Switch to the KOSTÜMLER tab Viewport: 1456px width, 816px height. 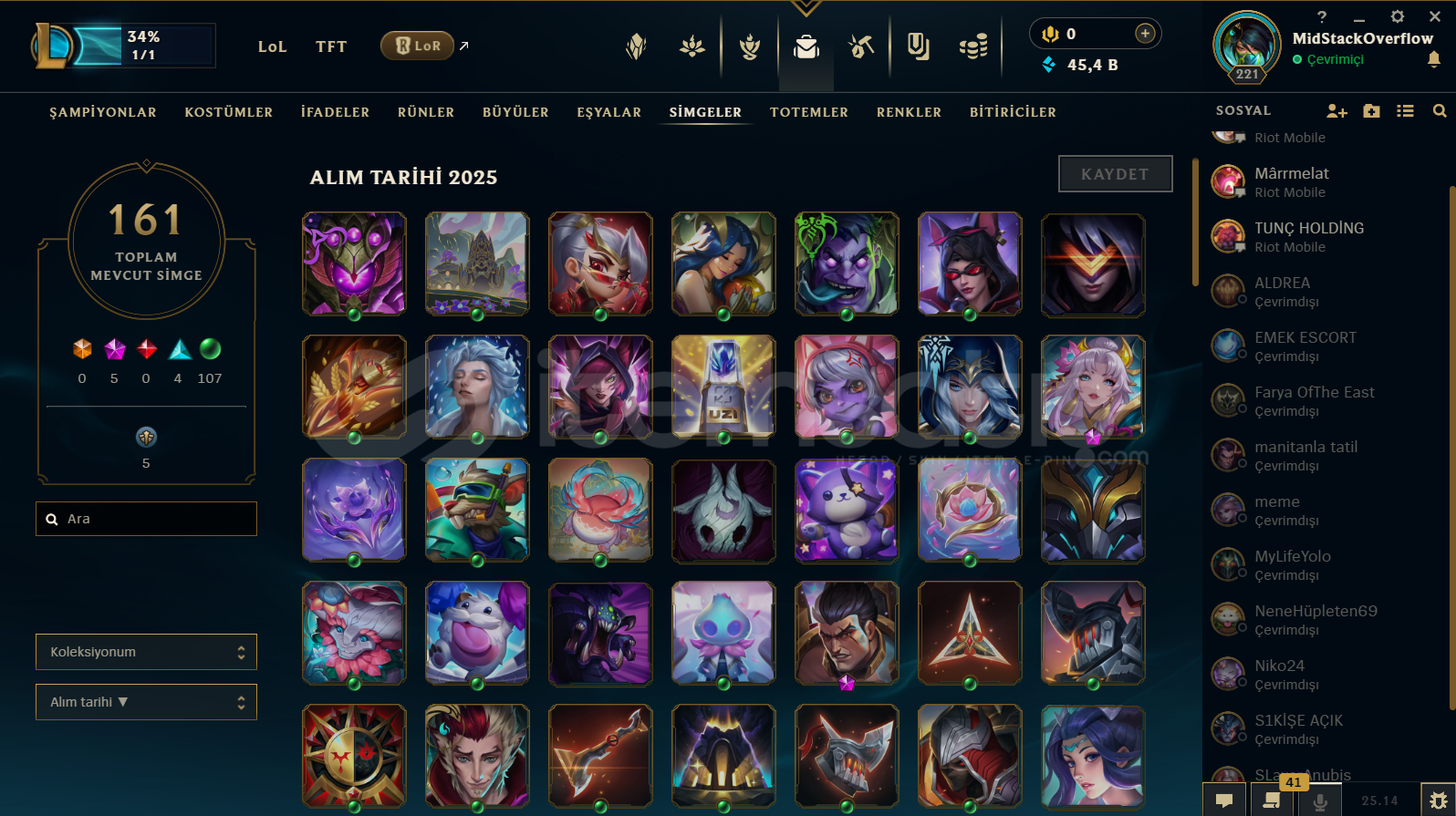pos(229,112)
